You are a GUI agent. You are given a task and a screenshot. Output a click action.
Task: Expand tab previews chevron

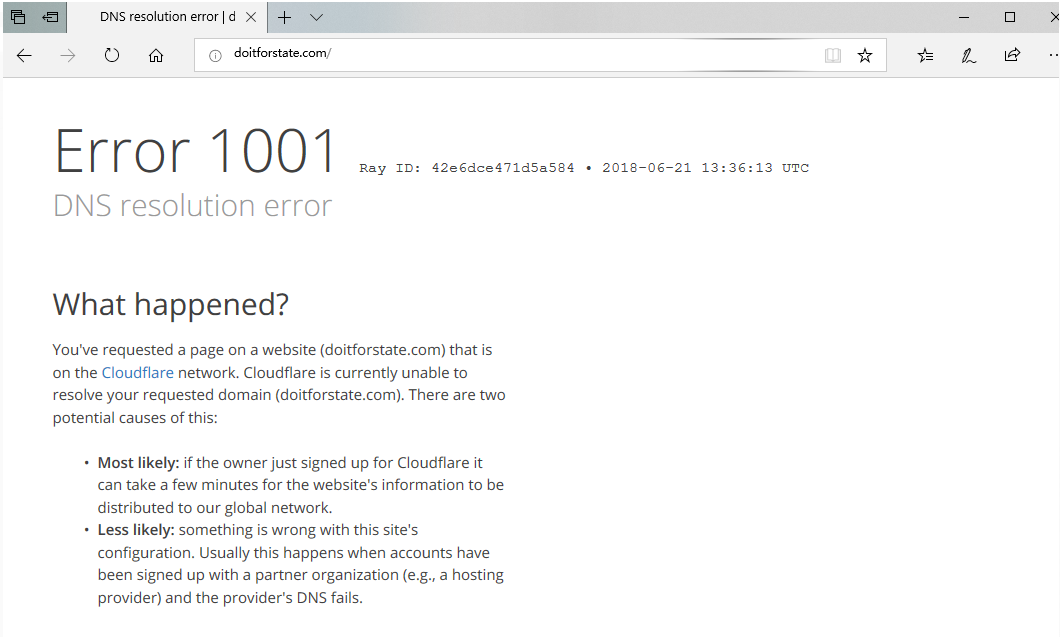point(316,17)
